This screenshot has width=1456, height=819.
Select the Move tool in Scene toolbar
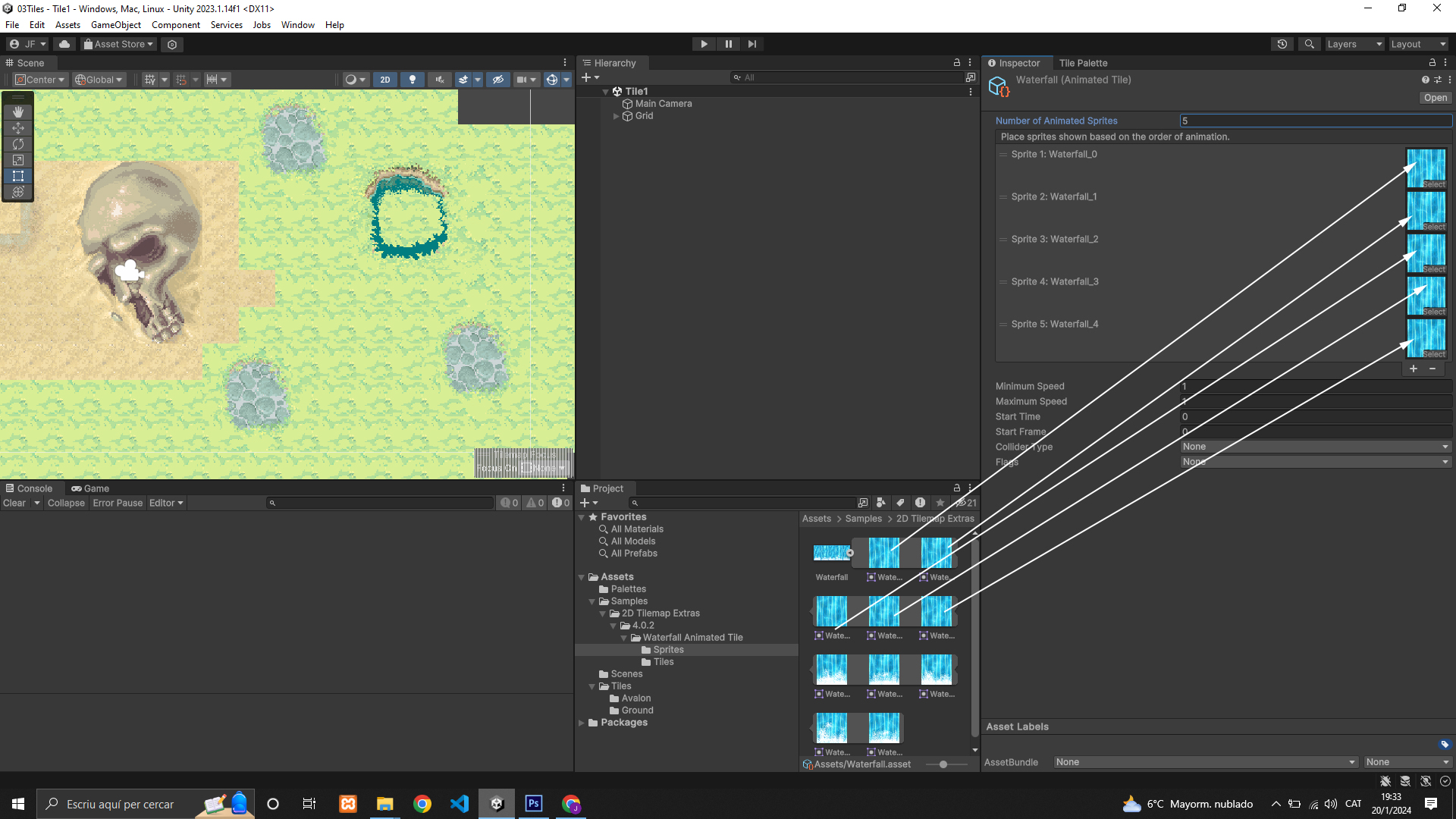click(18, 127)
